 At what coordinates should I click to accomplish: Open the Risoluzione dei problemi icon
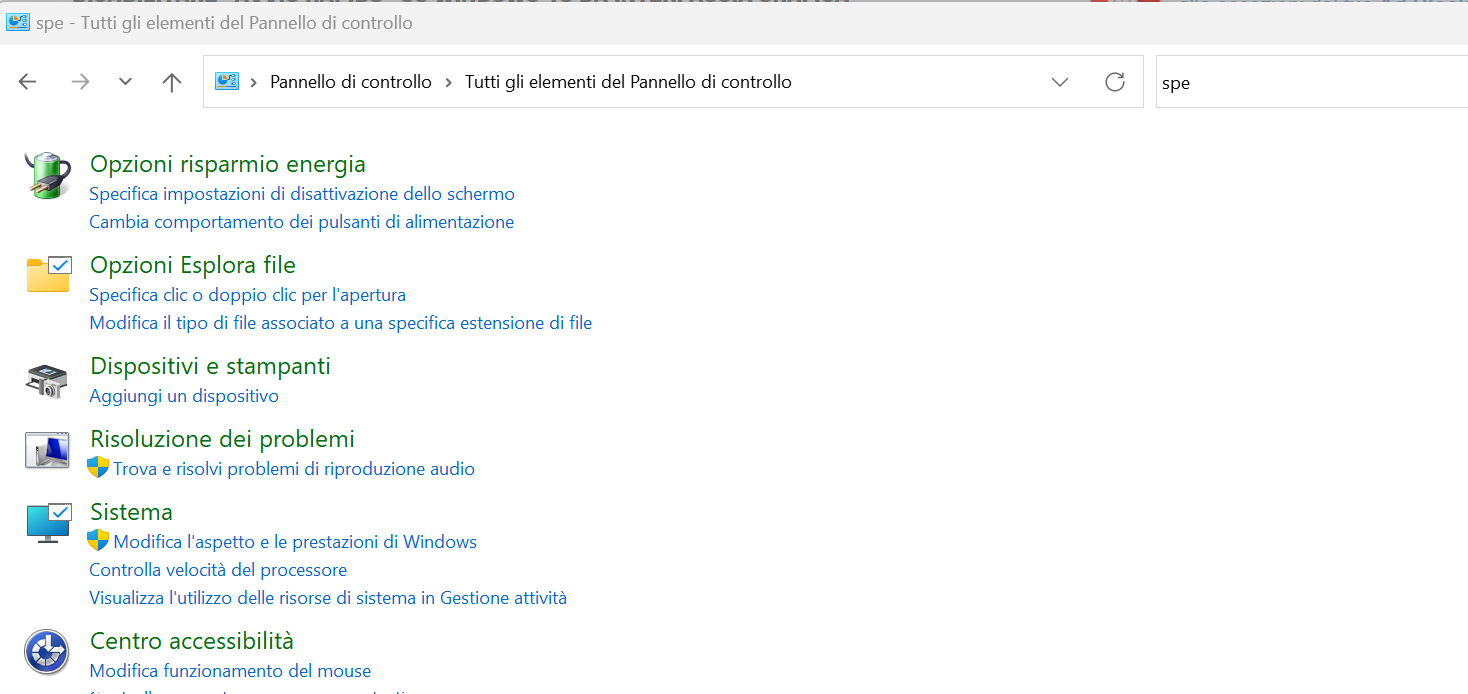tap(47, 451)
